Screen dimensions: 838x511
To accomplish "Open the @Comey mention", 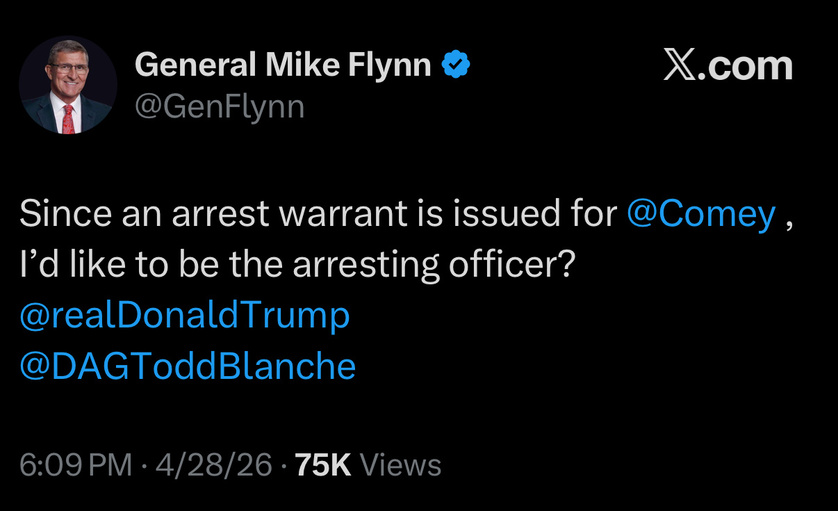I will pos(700,214).
